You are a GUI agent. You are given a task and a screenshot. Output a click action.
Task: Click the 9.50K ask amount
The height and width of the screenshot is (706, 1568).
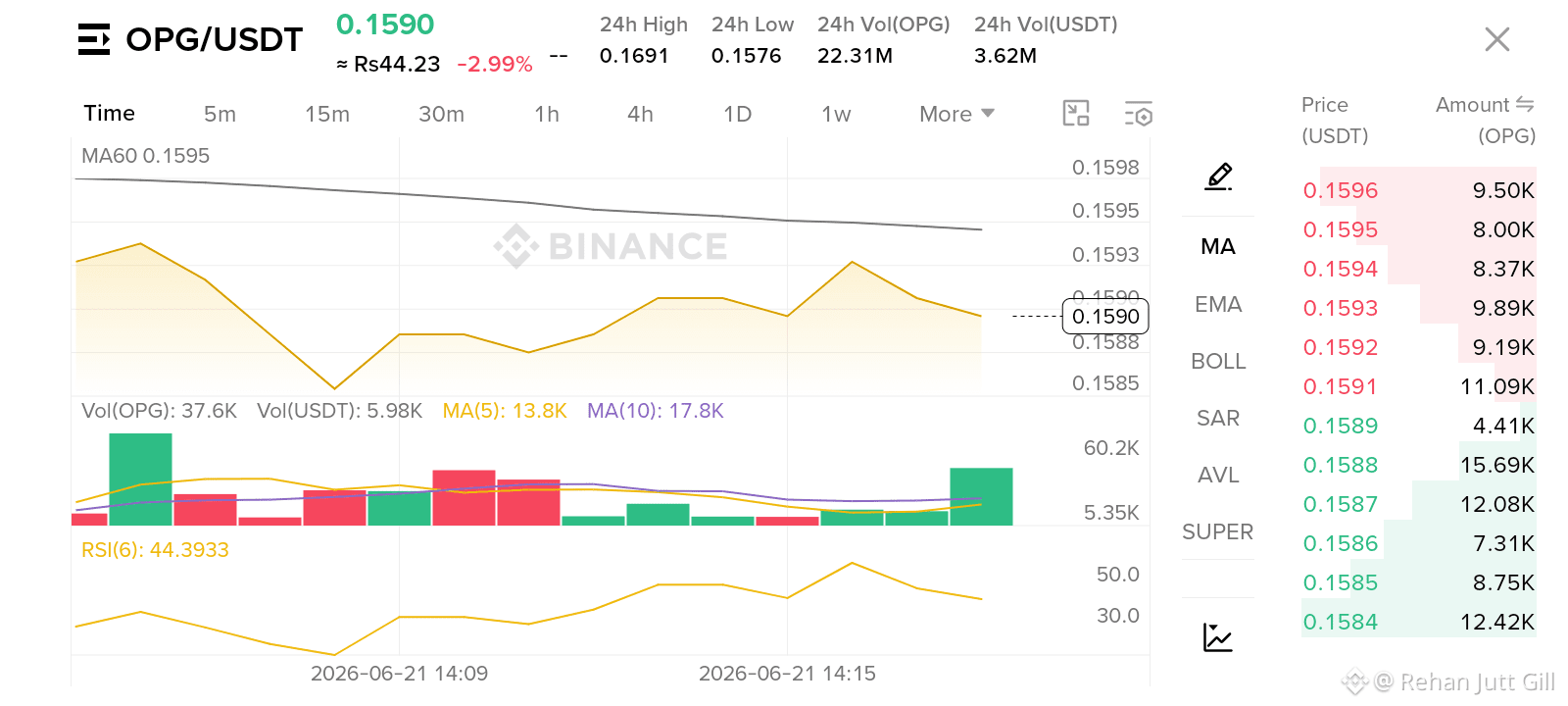click(x=1503, y=190)
